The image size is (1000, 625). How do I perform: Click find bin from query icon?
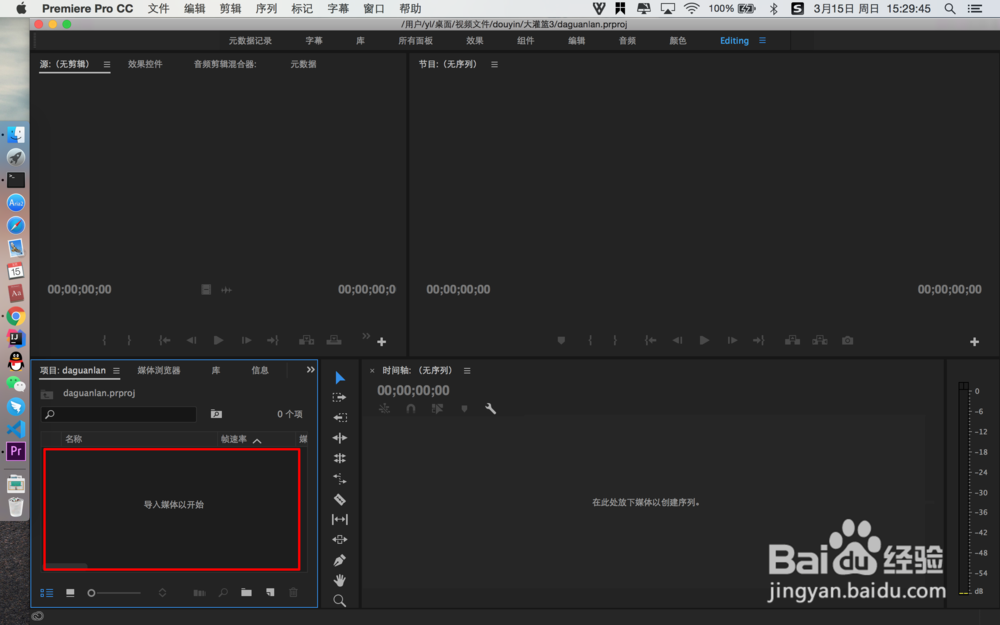[216, 414]
